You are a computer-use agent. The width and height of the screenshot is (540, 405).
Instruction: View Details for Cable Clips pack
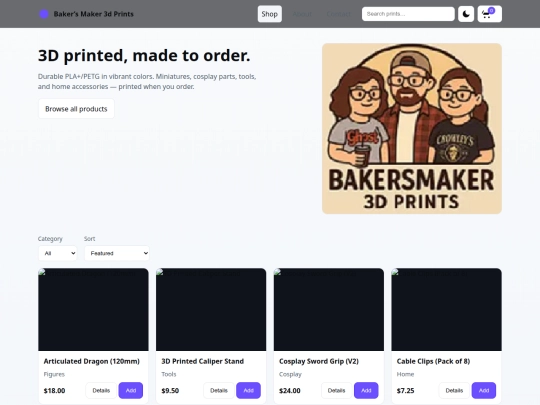point(454,391)
